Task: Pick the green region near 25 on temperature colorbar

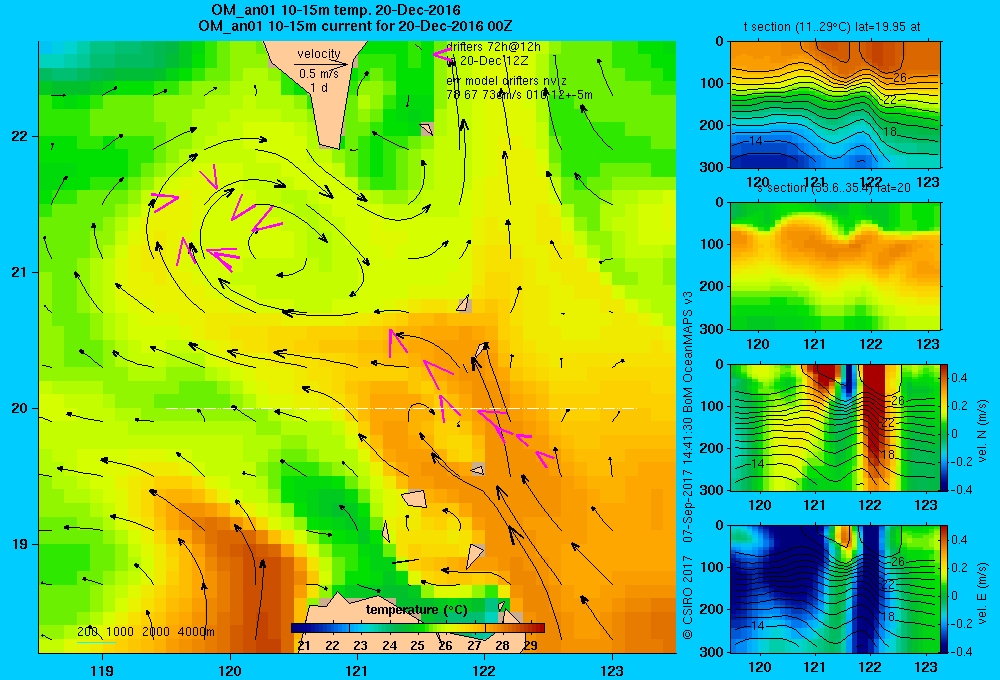Action: point(416,628)
